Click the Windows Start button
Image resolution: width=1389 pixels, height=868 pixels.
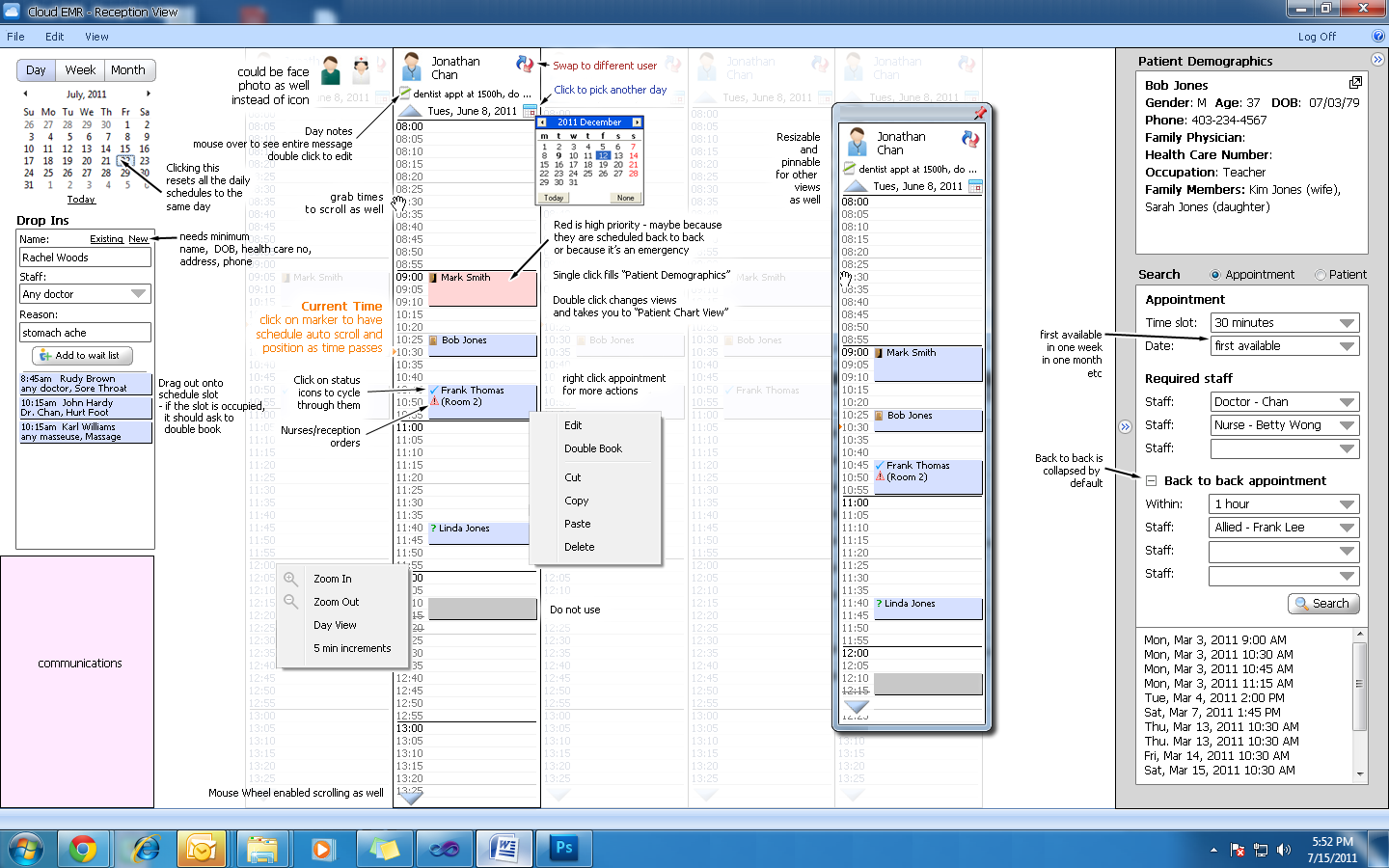coord(25,849)
